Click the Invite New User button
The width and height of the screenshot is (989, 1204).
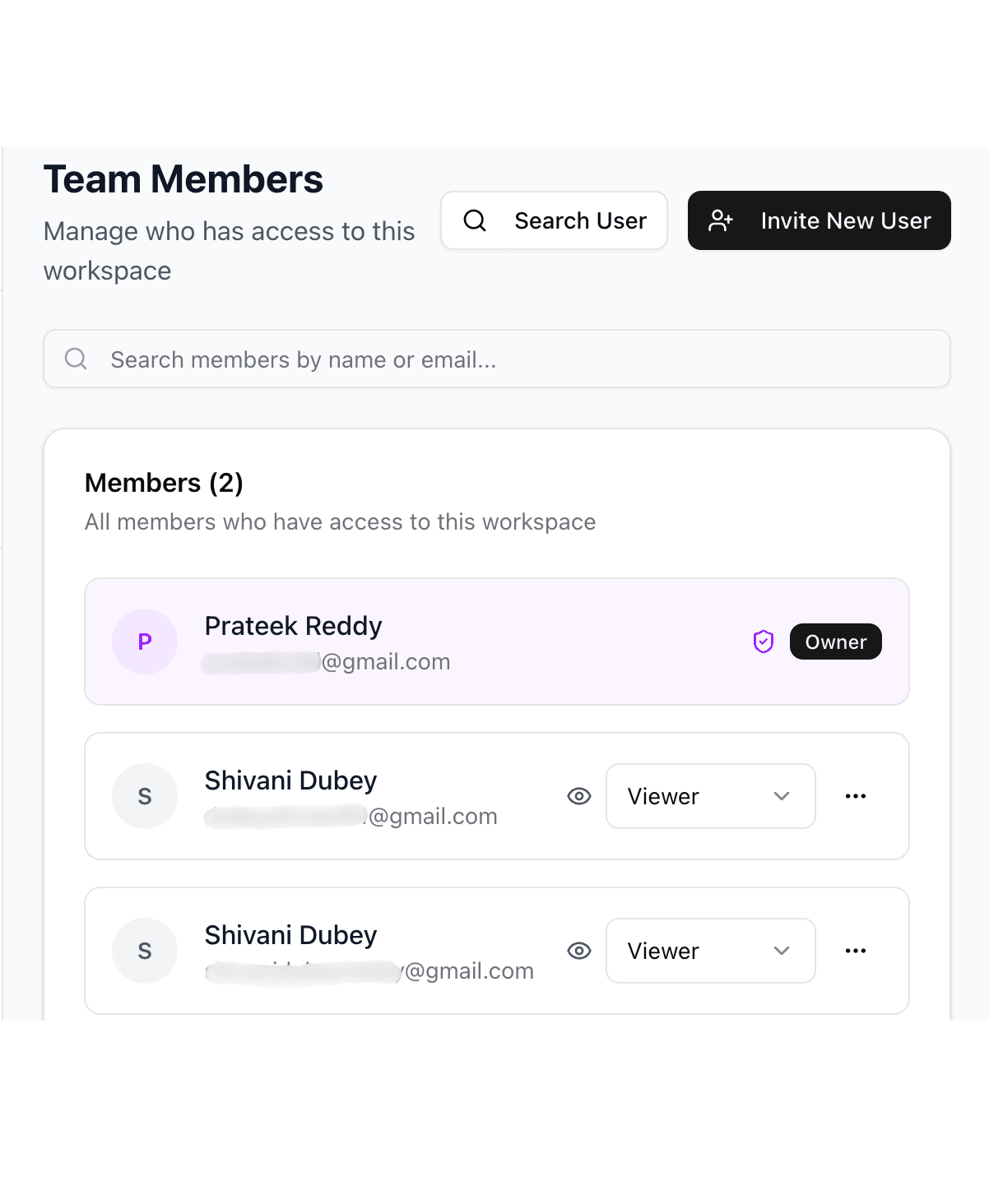819,220
